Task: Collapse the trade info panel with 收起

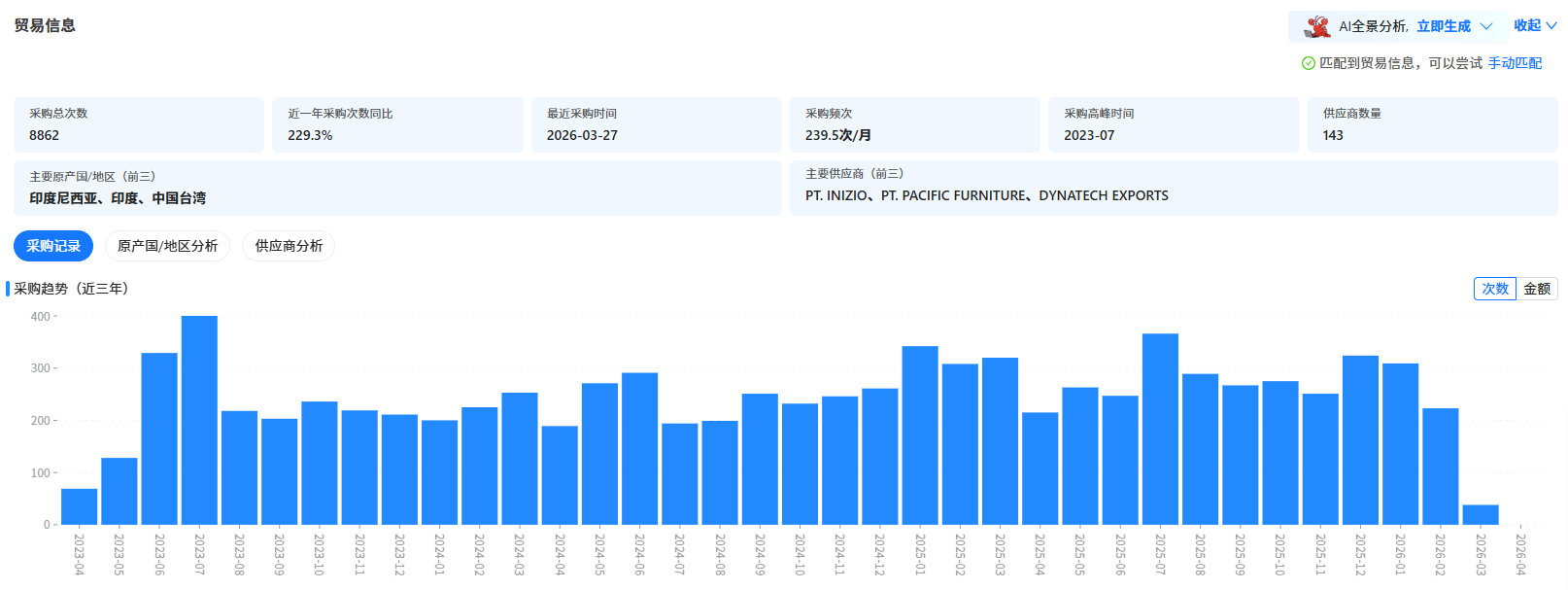Action: click(1534, 25)
